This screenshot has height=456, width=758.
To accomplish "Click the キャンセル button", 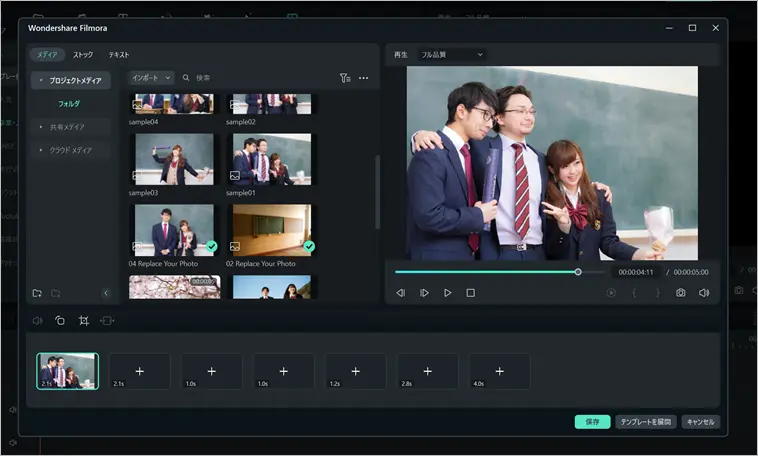I will [701, 422].
